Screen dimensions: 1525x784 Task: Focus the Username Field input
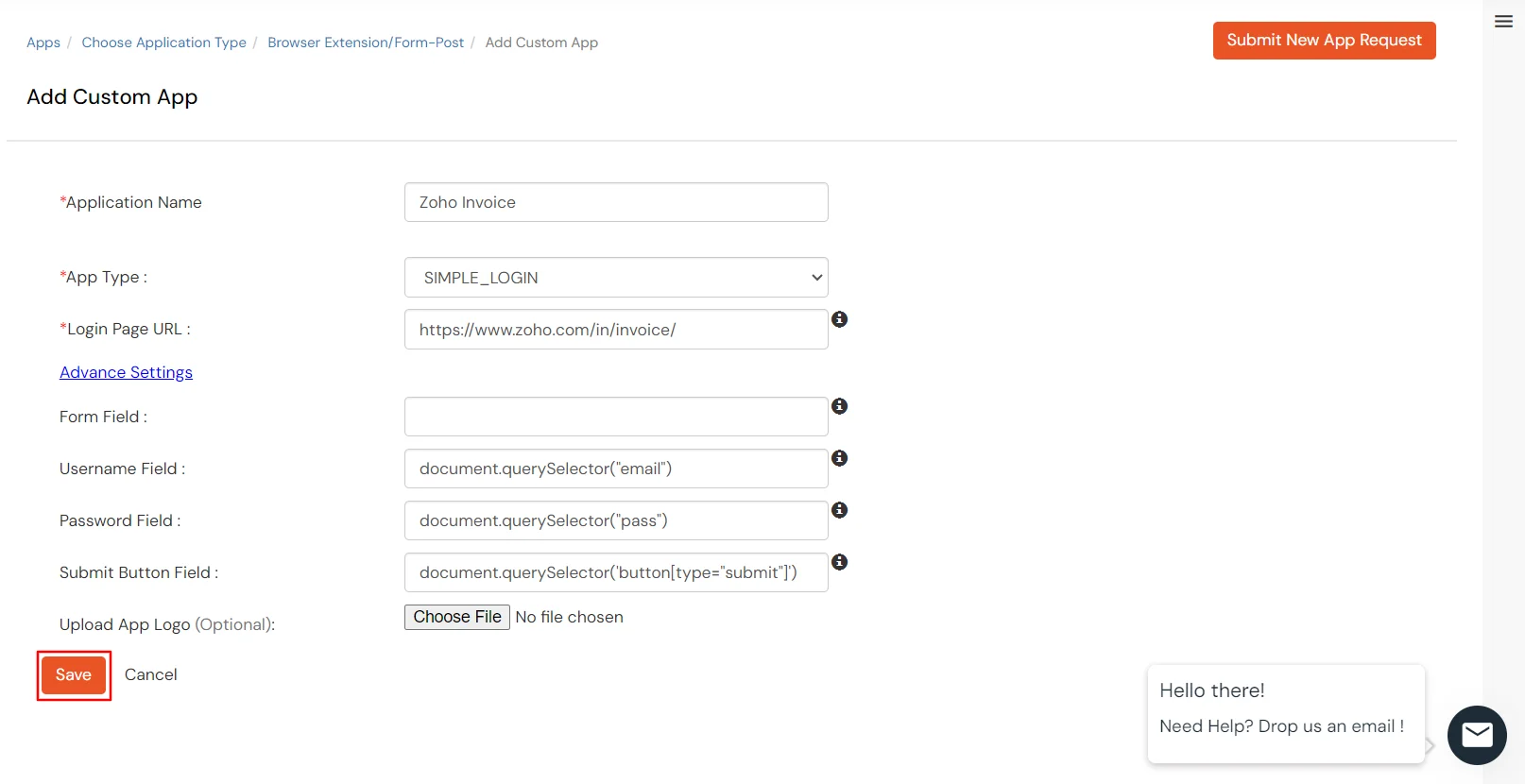coord(616,469)
